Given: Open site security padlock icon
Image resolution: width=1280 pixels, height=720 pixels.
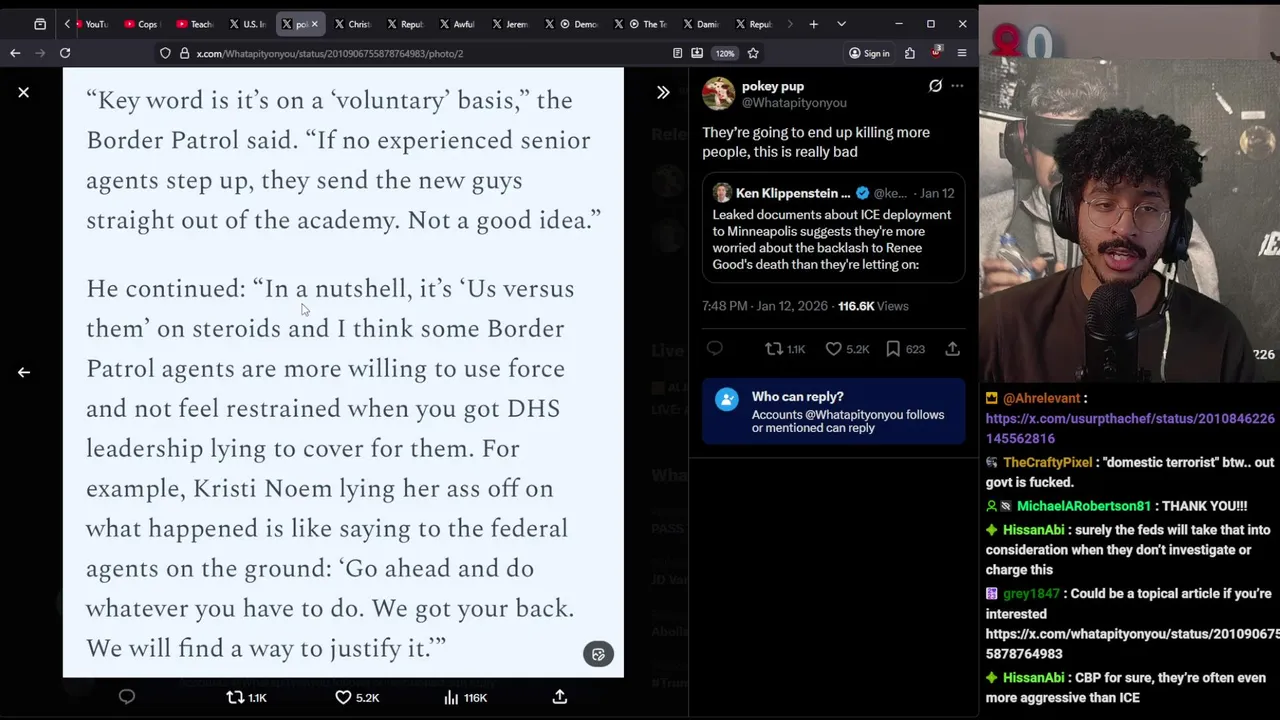Looking at the screenshot, I should point(184,53).
